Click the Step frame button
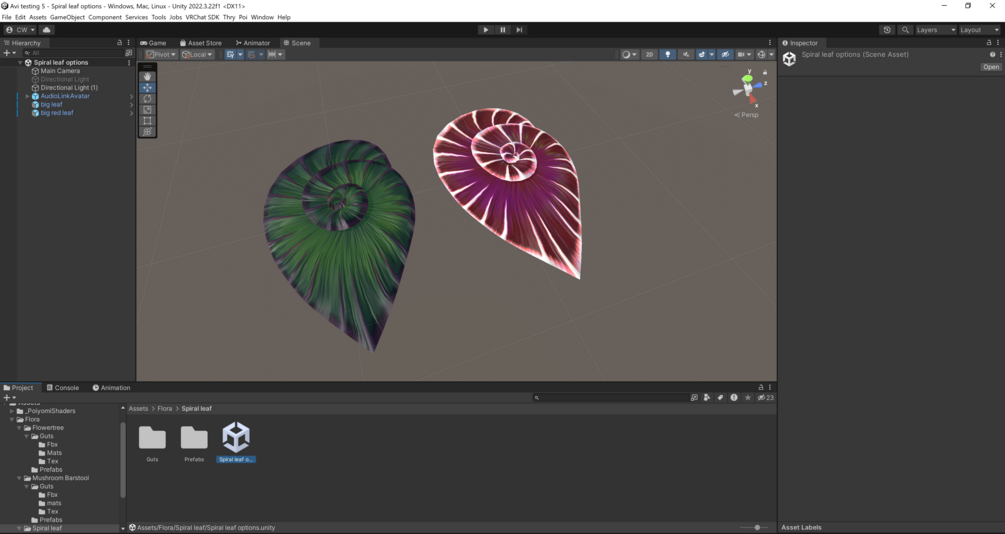This screenshot has width=1005, height=534. [x=519, y=29]
